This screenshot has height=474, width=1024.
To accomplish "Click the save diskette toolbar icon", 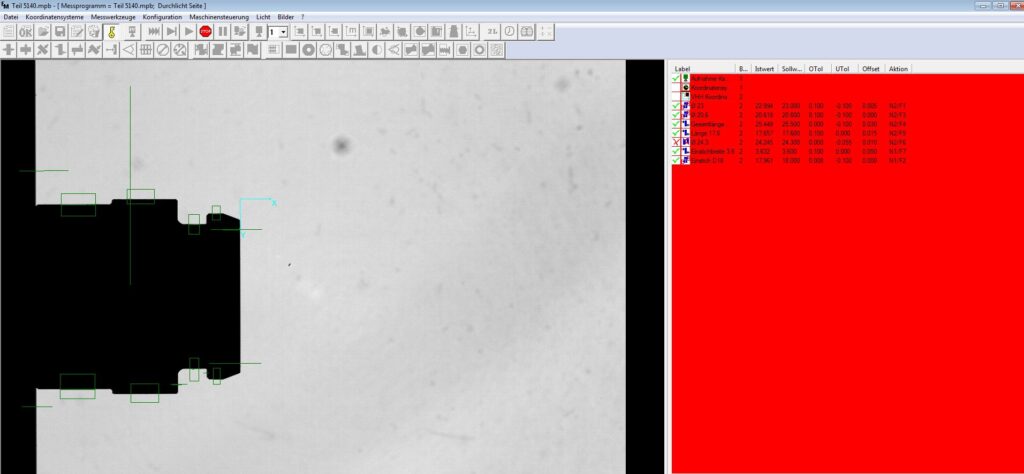I will (61, 32).
